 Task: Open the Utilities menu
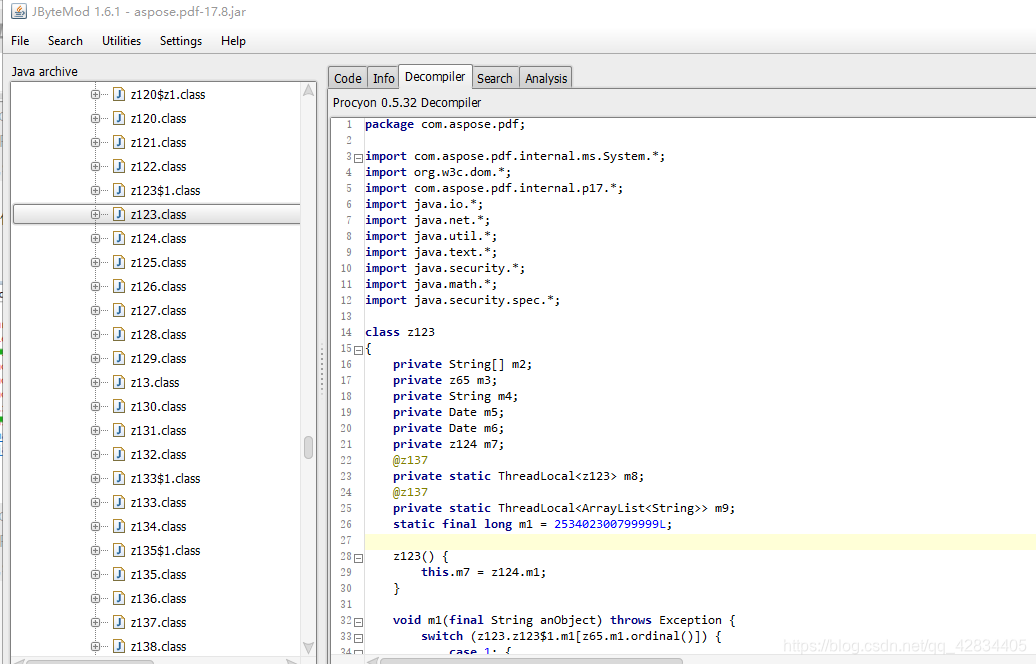click(x=122, y=41)
